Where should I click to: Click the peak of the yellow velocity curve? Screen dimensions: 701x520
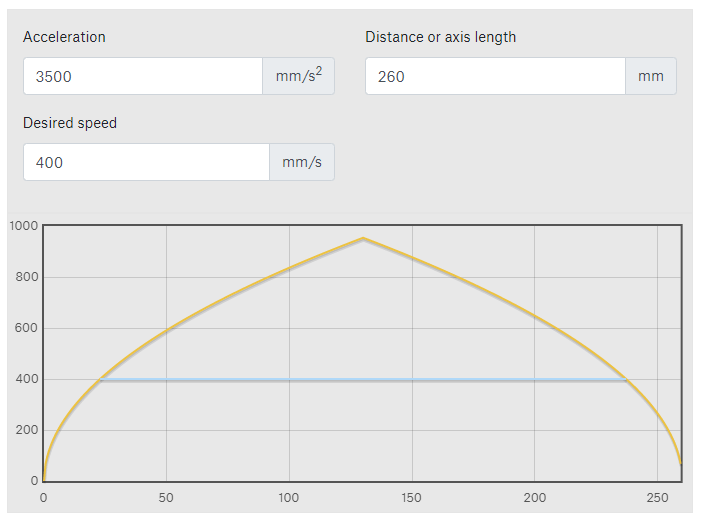click(x=363, y=238)
